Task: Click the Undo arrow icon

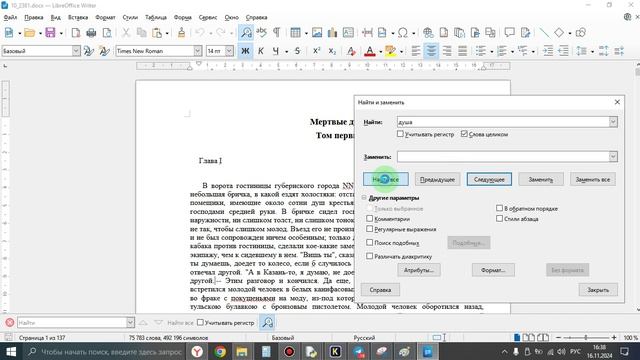Action: pos(200,33)
